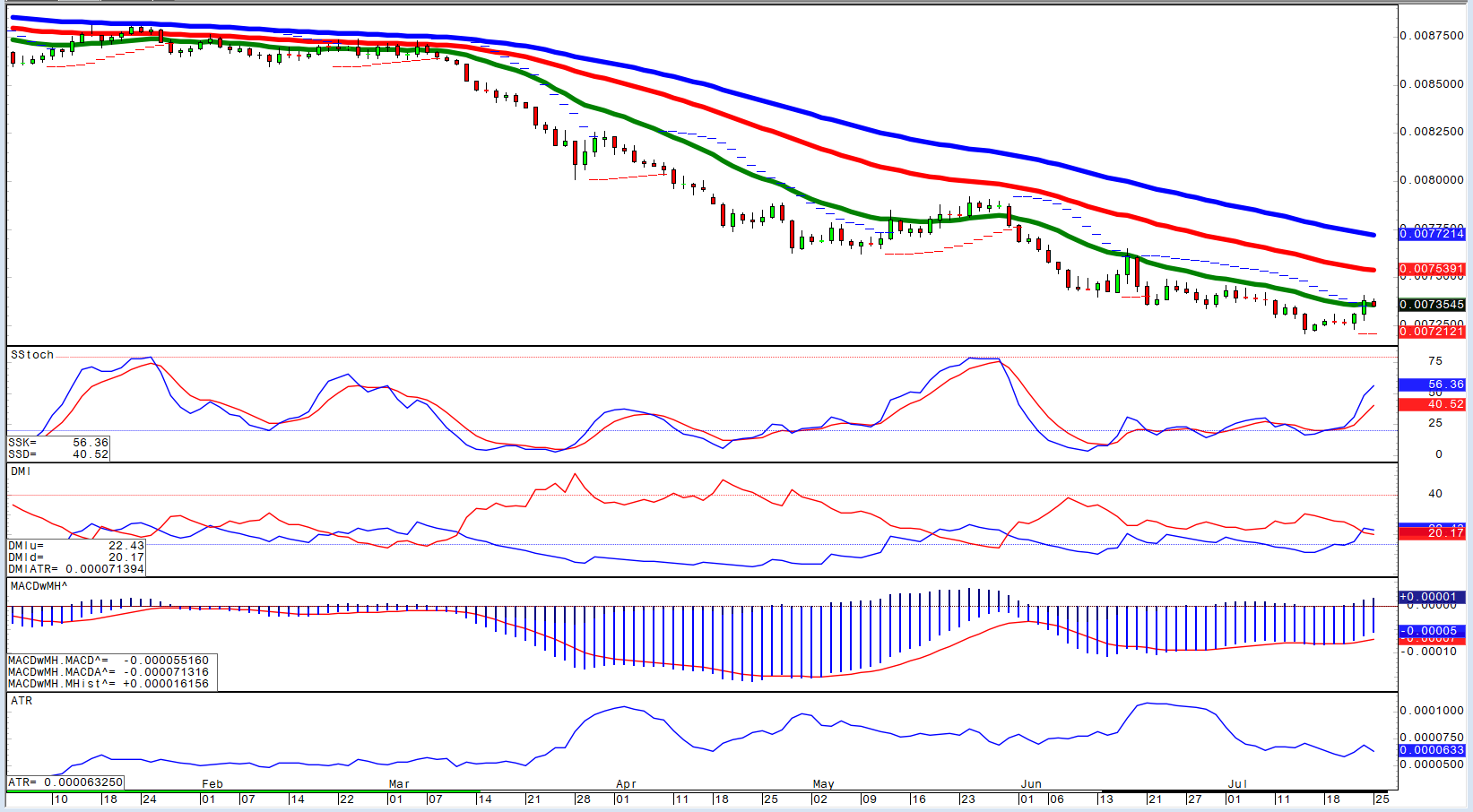Select the DMIu= 22.43 readout
The width and height of the screenshot is (1473, 812).
click(76, 546)
